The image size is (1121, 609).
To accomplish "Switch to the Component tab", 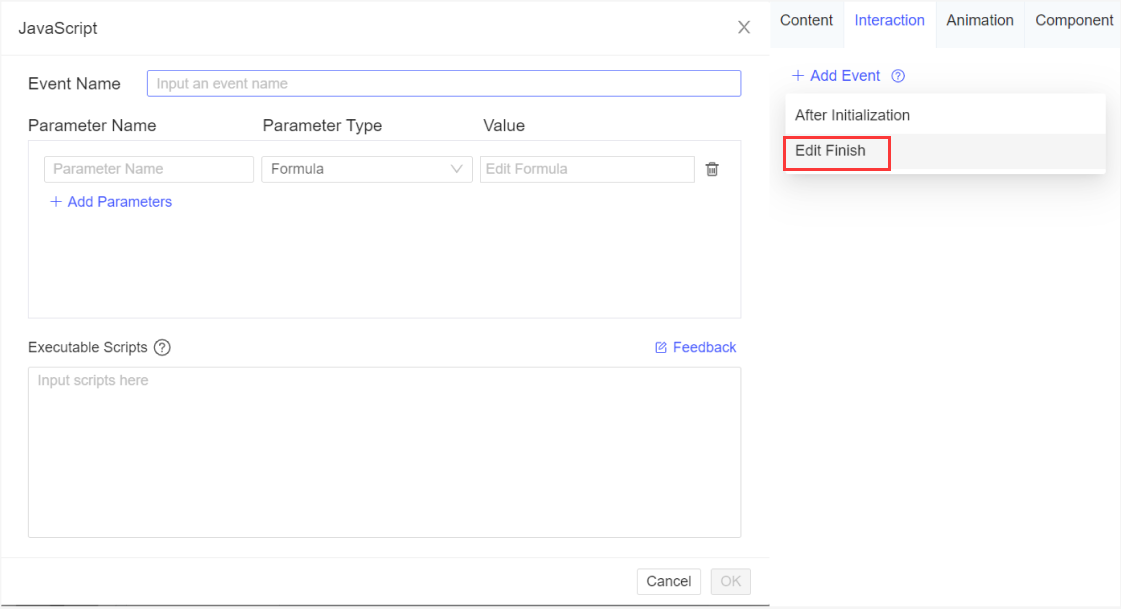I will pyautogui.click(x=1073, y=21).
